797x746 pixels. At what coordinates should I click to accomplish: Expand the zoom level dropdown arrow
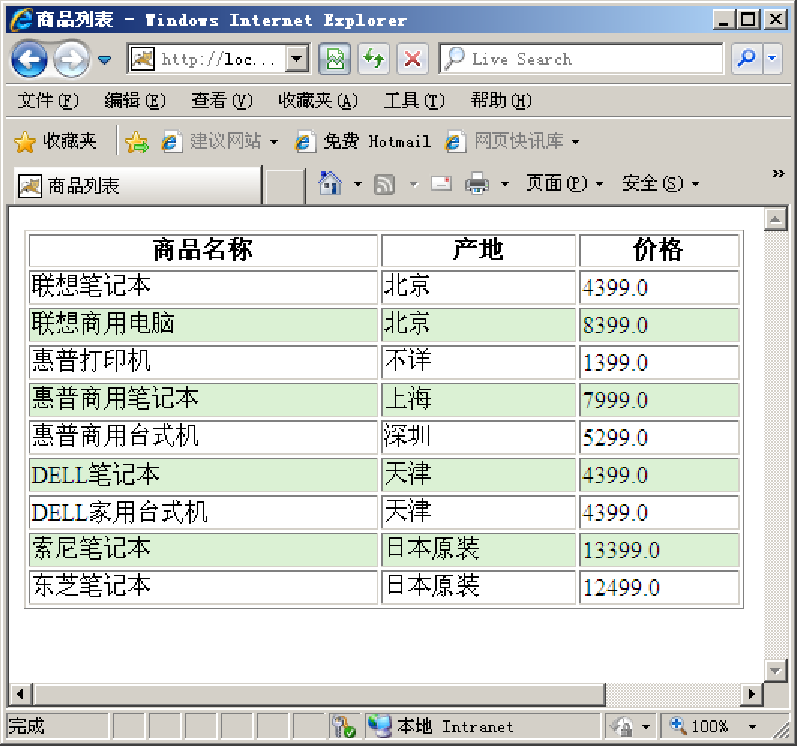coord(753,727)
